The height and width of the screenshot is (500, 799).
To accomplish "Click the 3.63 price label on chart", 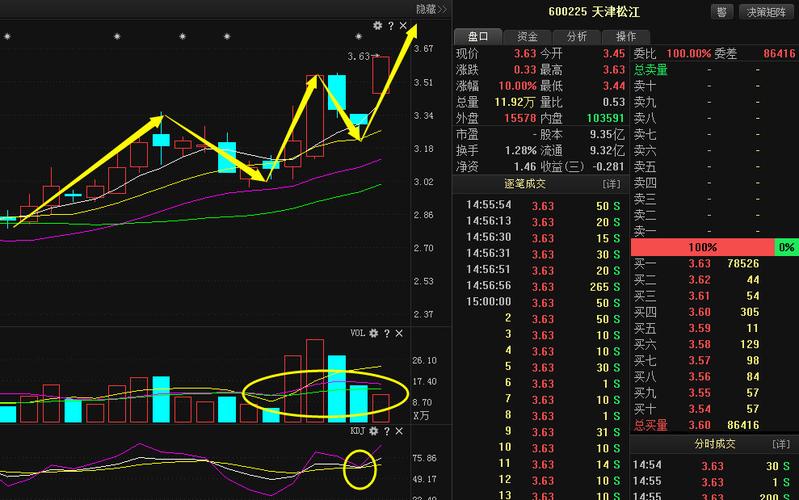I will tap(358, 56).
